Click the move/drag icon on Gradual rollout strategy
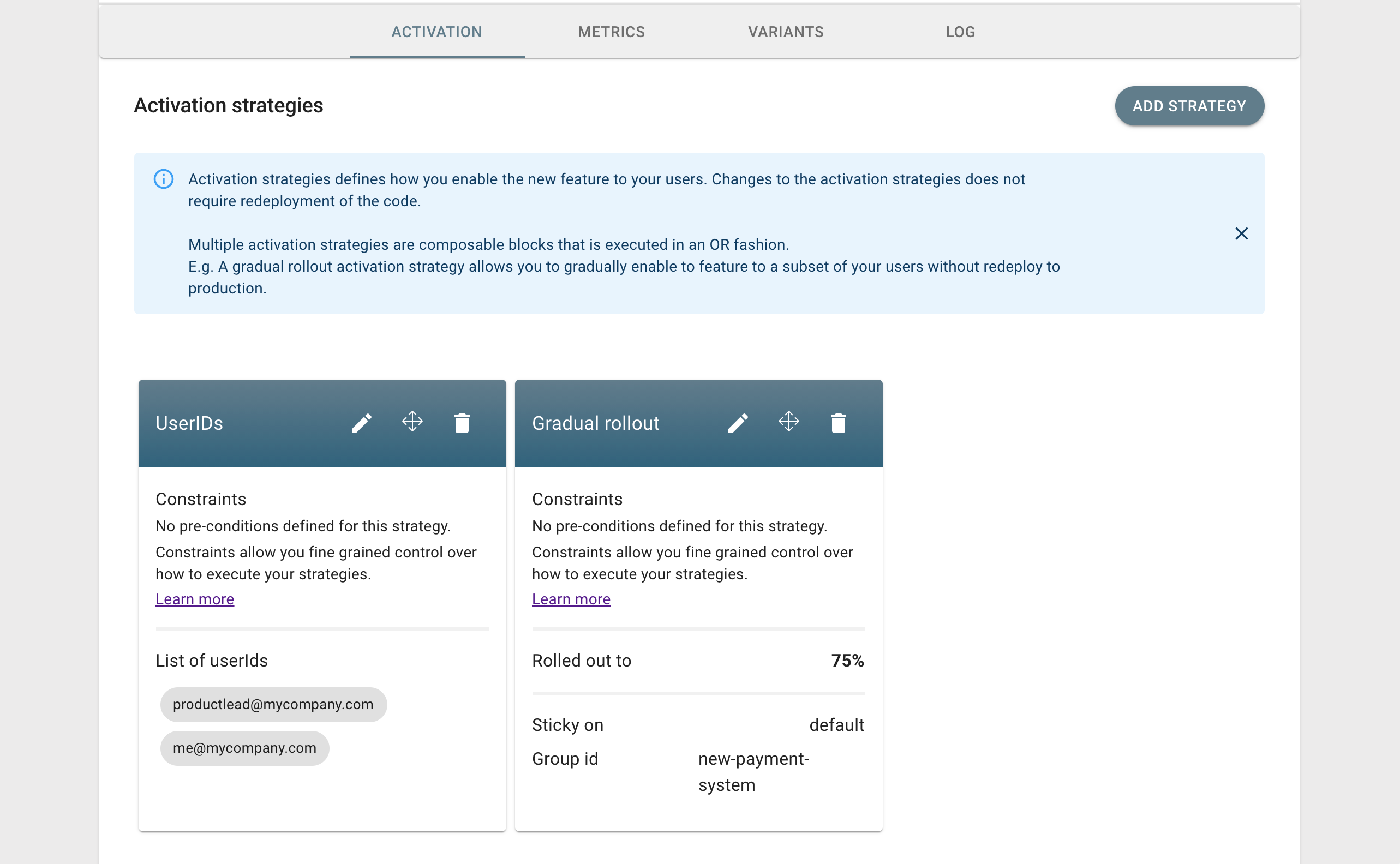This screenshot has width=1400, height=864. coord(789,422)
